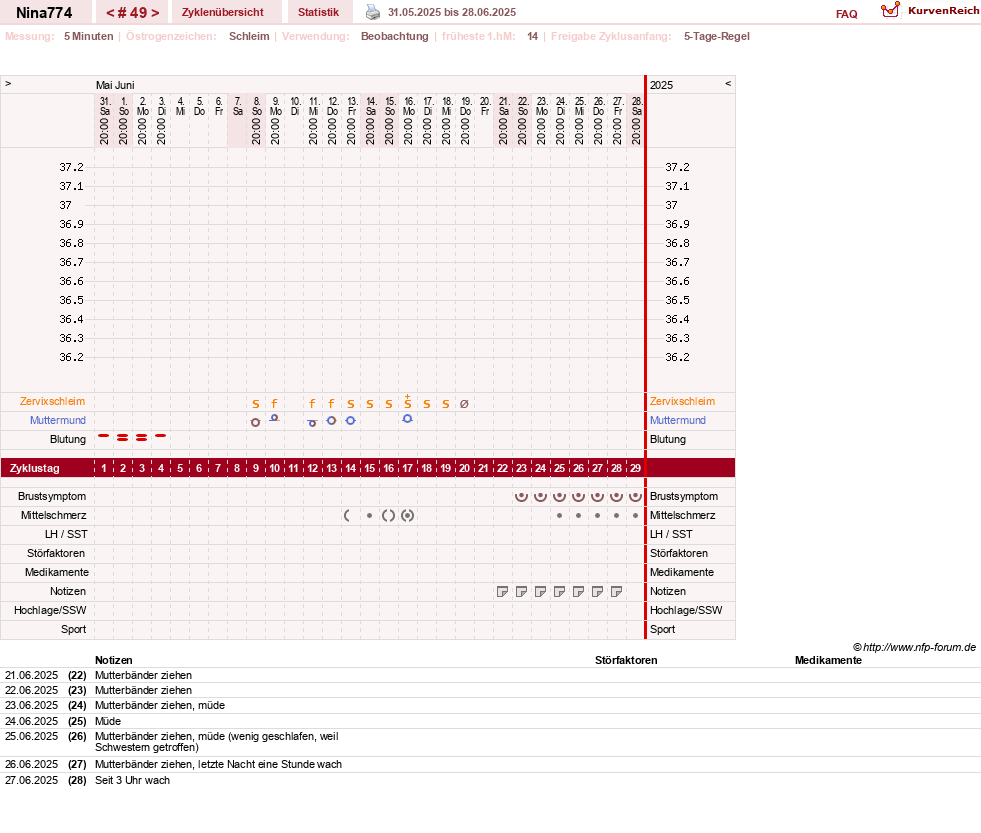
Task: Click date column header '16. Mo'
Action: [409, 106]
